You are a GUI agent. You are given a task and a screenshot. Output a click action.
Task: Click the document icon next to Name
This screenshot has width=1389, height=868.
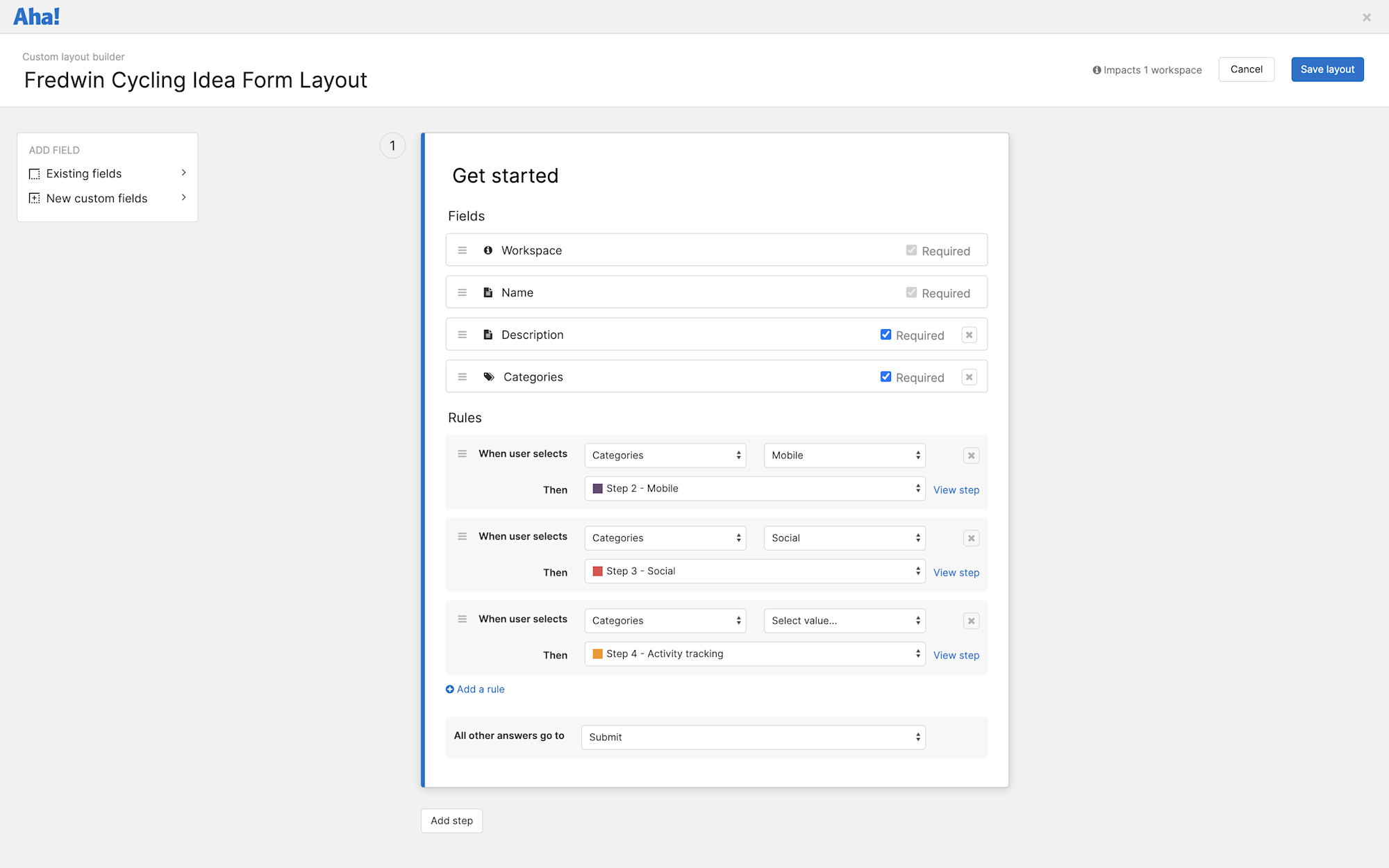487,292
